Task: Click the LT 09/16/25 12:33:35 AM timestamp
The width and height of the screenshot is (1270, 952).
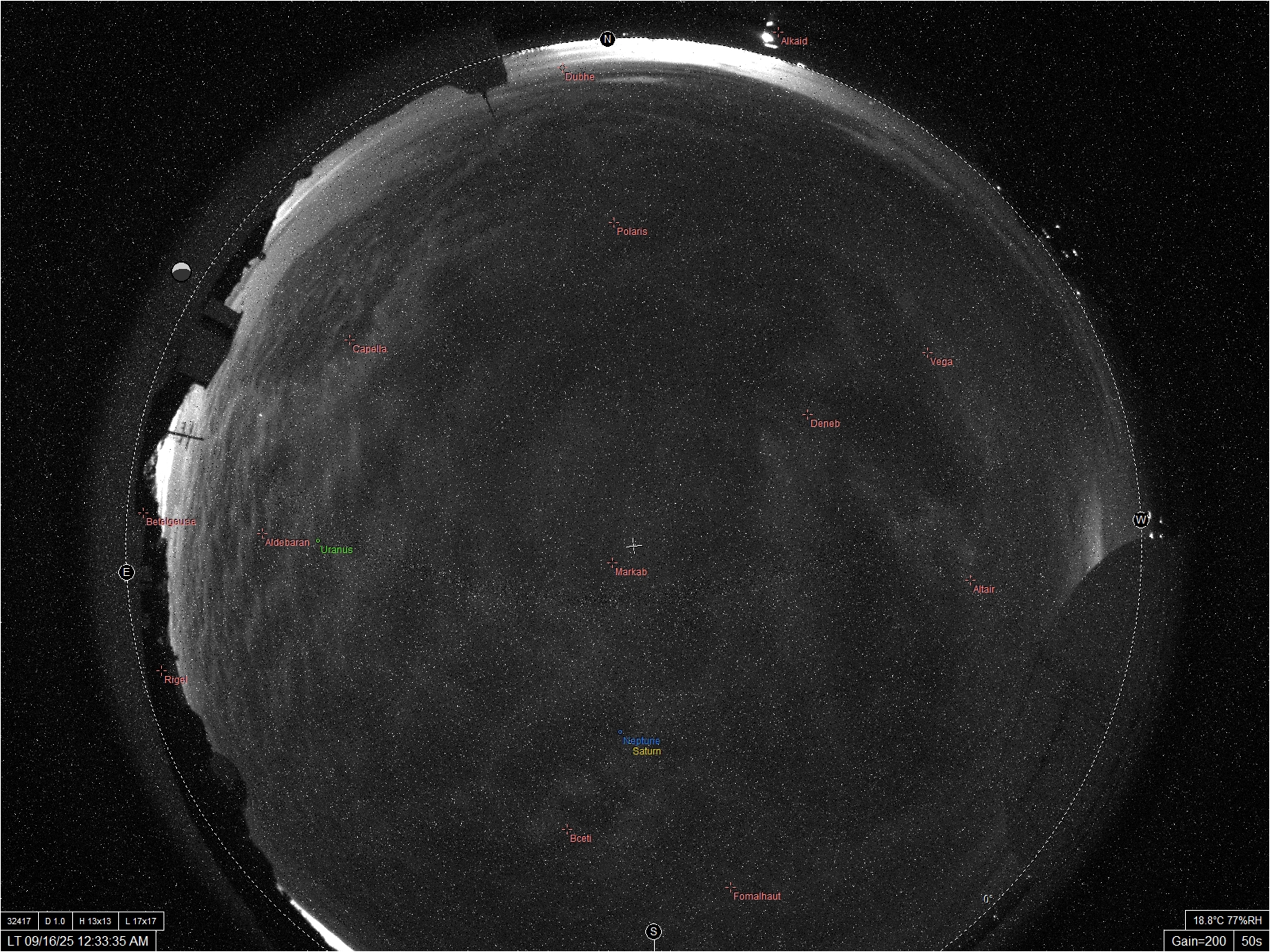Action: (x=78, y=941)
